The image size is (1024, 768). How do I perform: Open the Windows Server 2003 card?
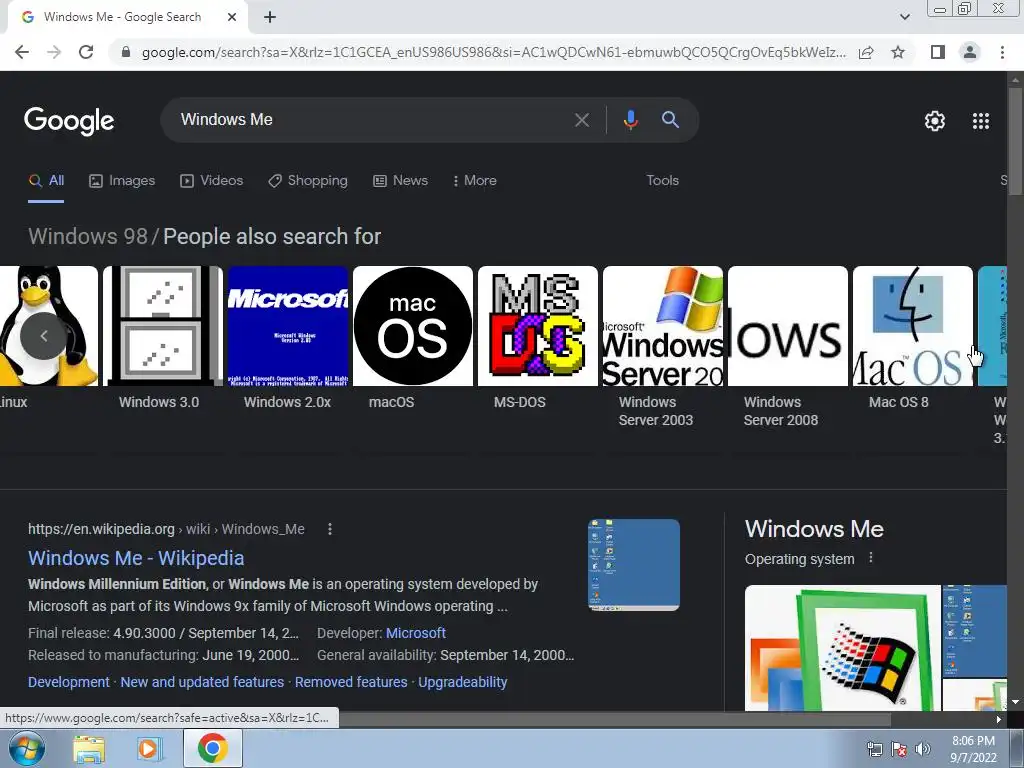[x=663, y=347]
